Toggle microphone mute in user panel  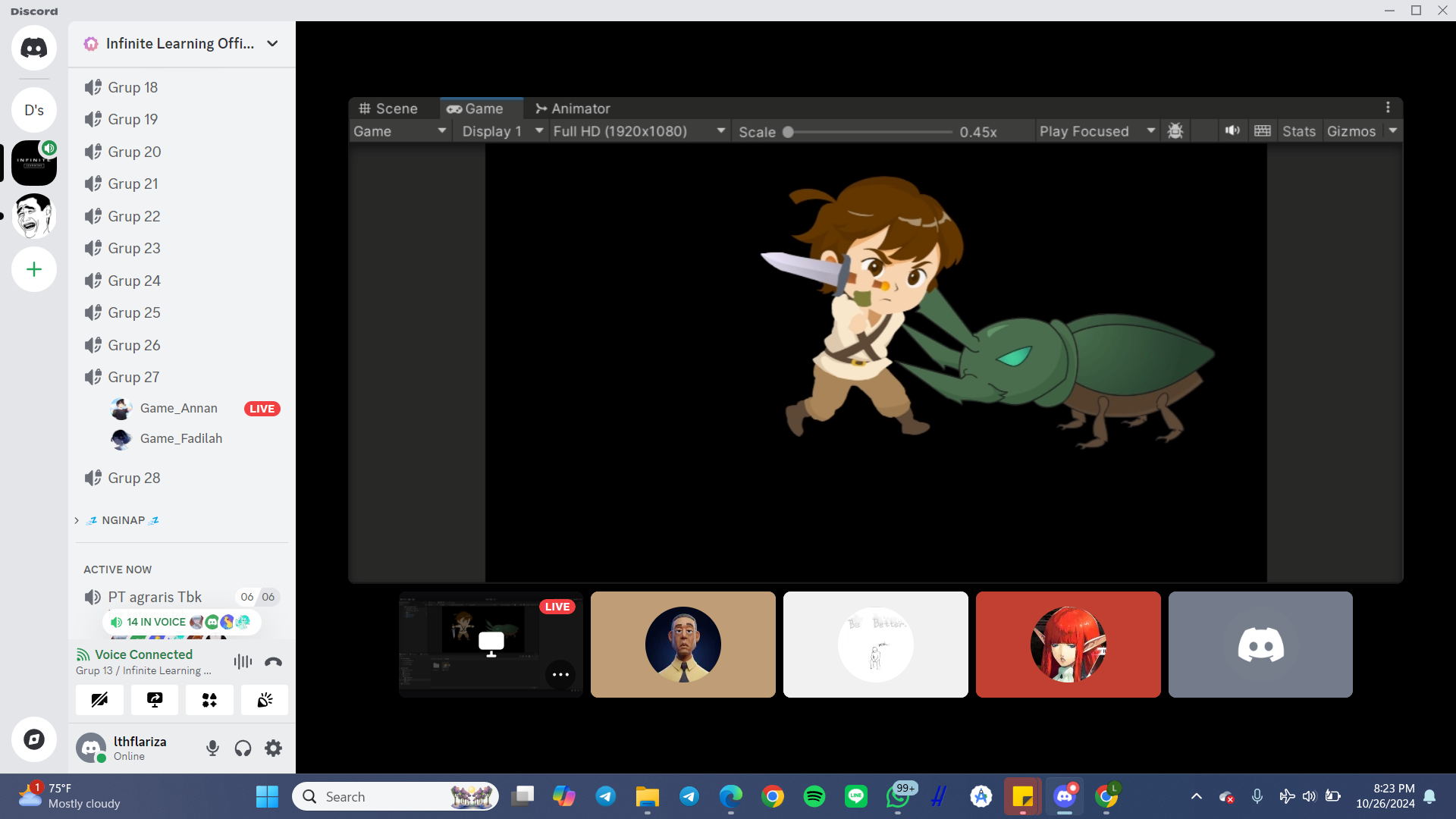212,748
